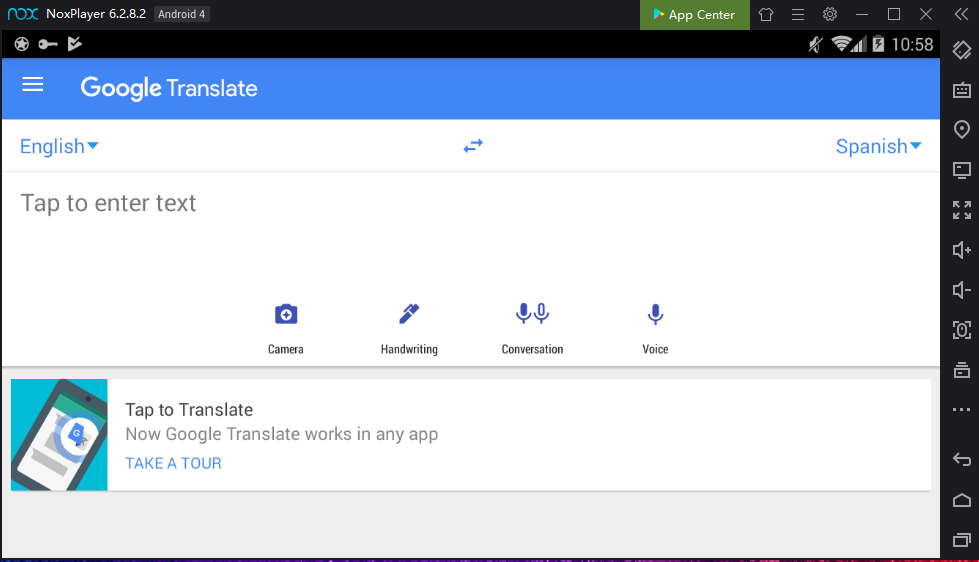Open the keyboard control sidebar icon
The height and width of the screenshot is (562, 979).
coord(962,90)
